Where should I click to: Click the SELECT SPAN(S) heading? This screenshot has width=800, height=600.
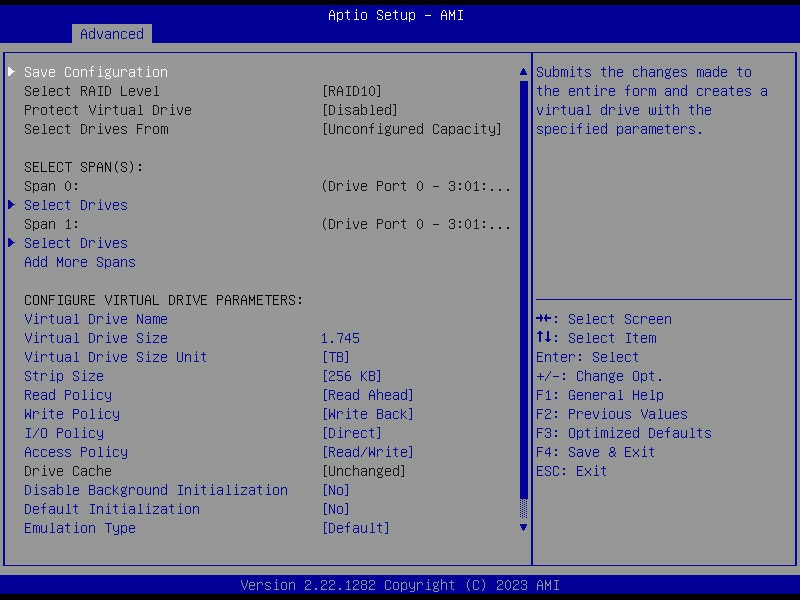(84, 167)
